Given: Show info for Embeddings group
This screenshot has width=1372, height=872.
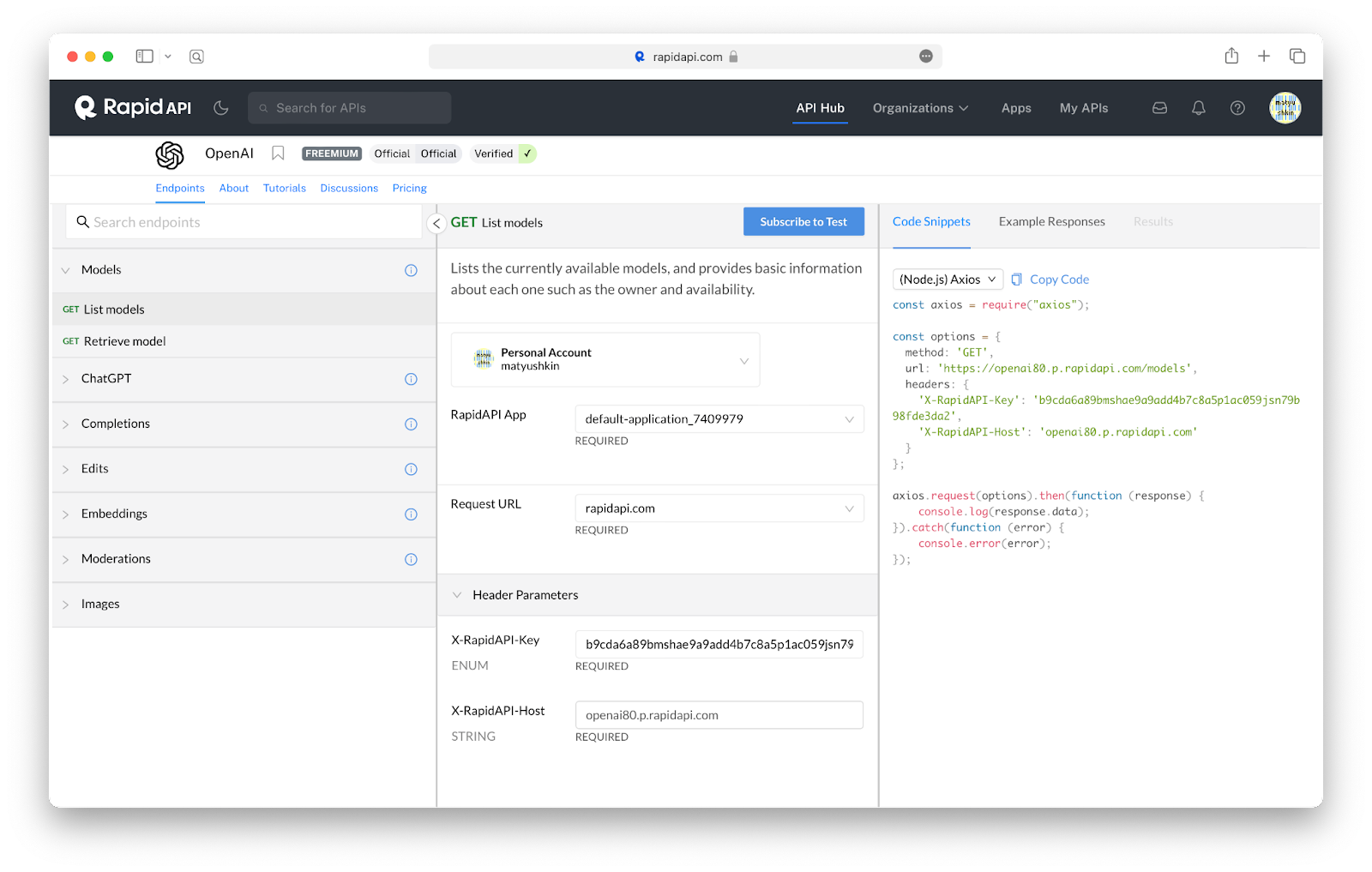Looking at the screenshot, I should 411,514.
